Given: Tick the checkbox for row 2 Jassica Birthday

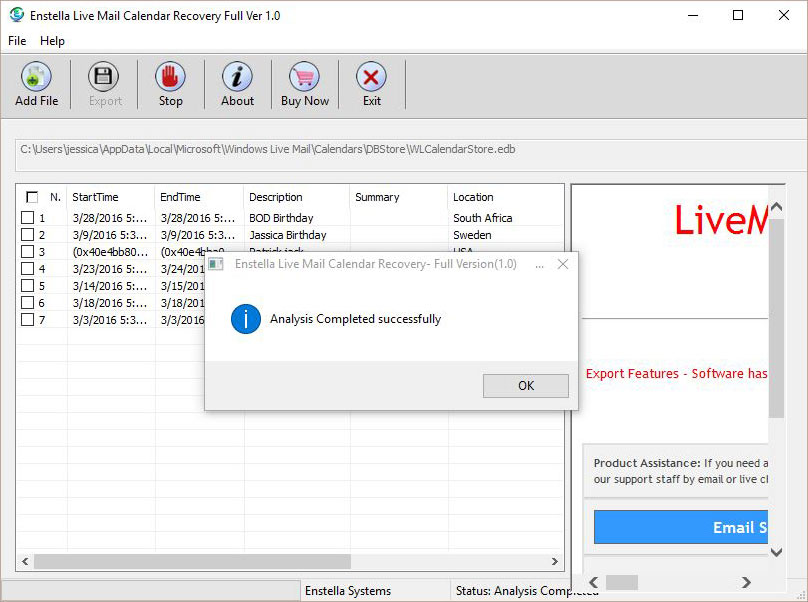Looking at the screenshot, I should [28, 235].
